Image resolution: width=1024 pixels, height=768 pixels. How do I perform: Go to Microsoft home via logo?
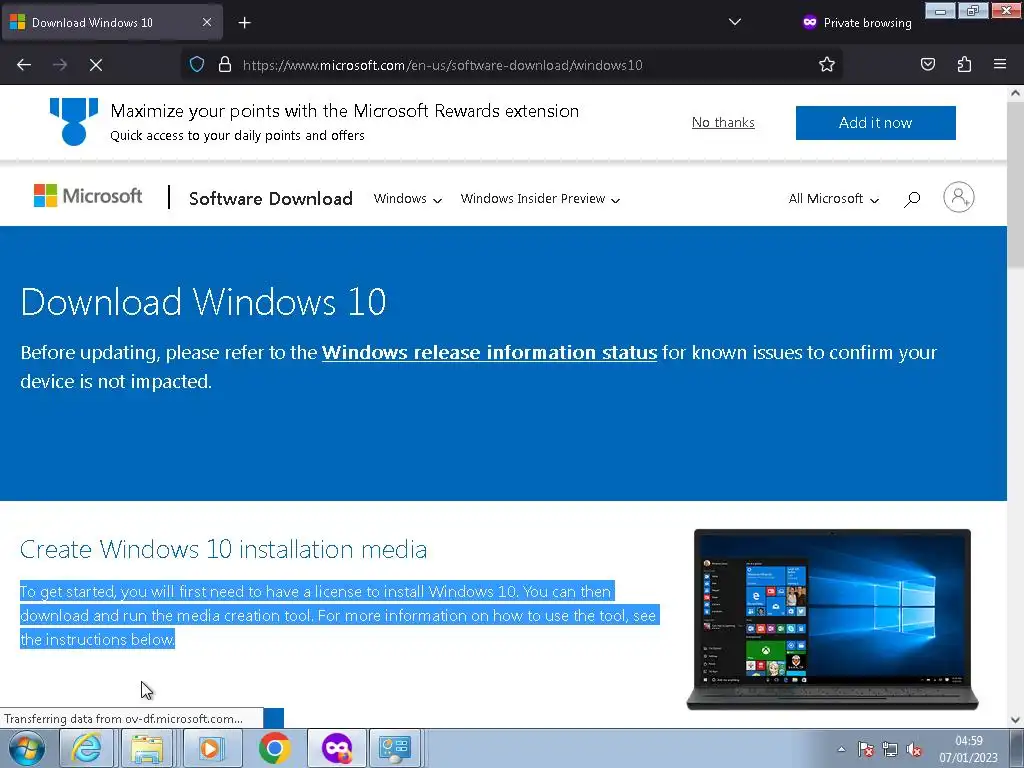(x=88, y=196)
